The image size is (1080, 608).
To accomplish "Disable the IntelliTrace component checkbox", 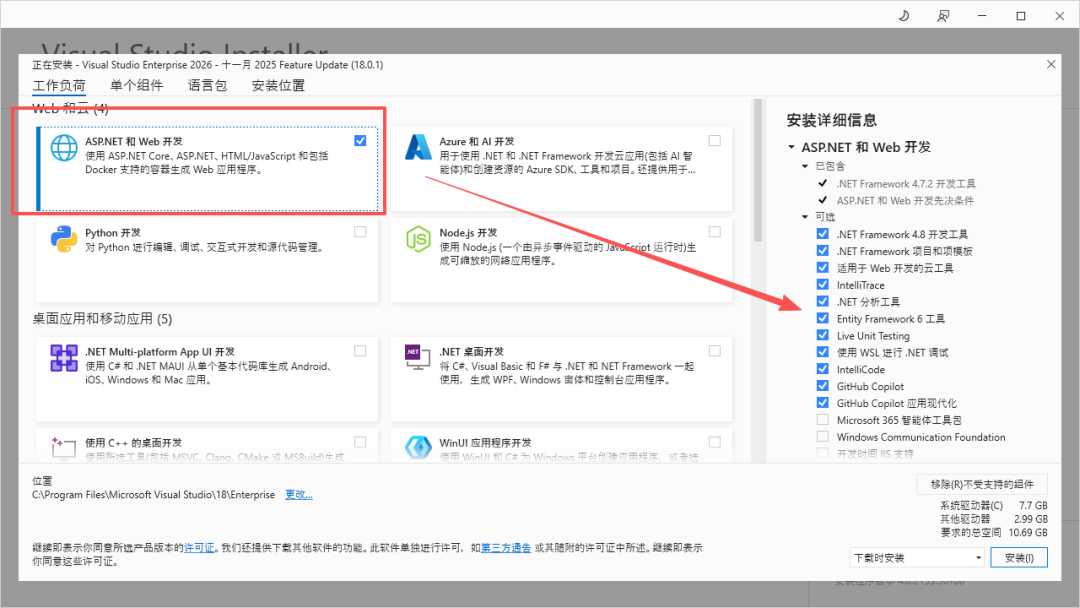I will 823,284.
